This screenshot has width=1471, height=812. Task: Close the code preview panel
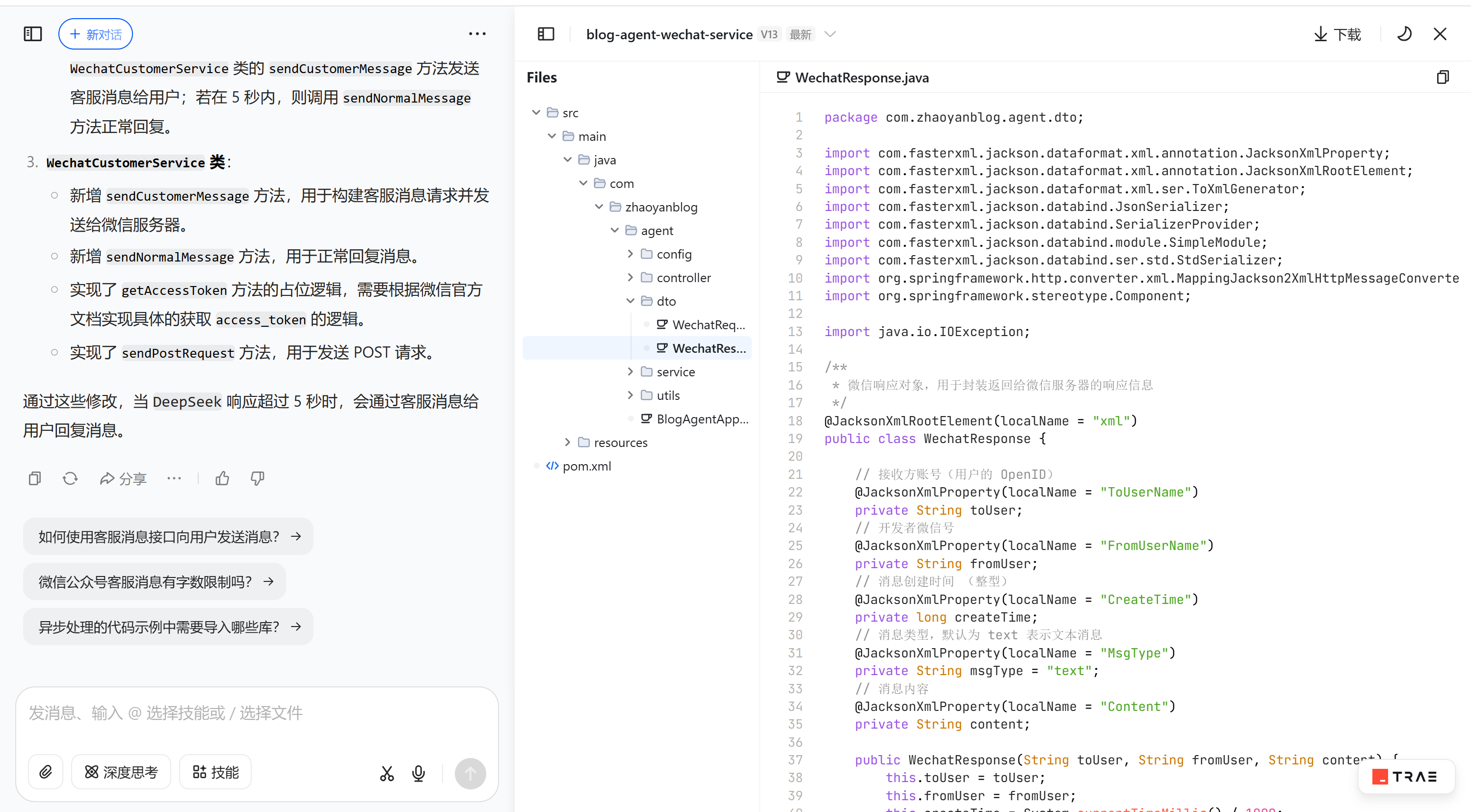coord(1440,34)
